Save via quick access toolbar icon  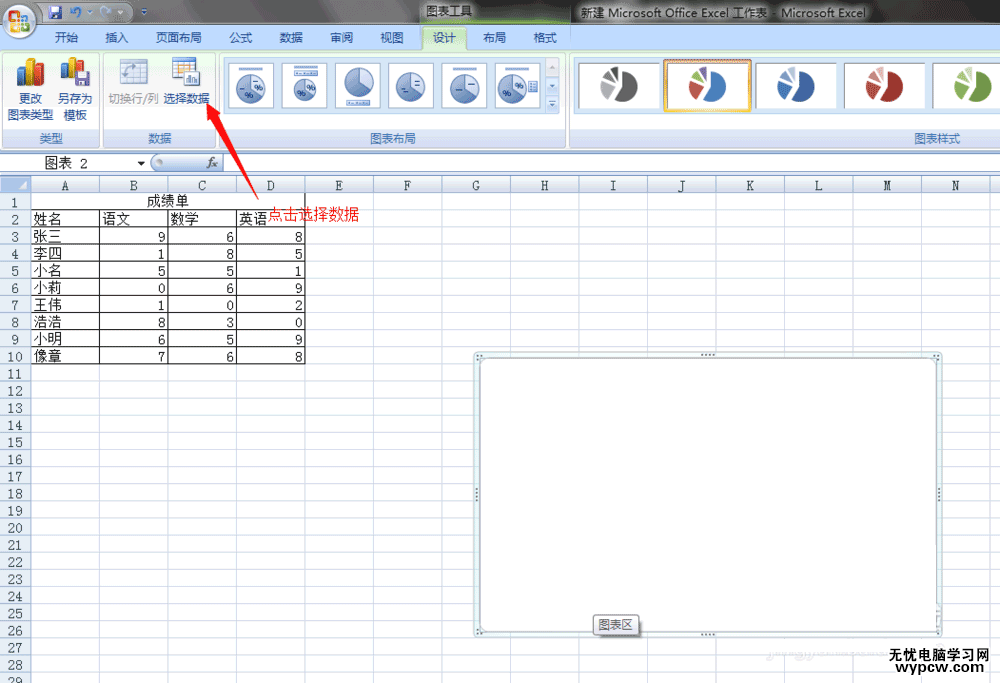tap(55, 12)
